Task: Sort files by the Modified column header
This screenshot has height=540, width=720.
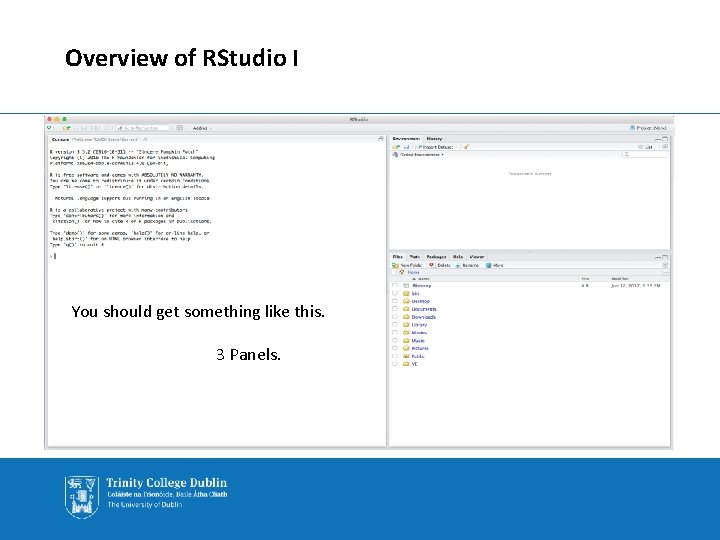Action: click(x=620, y=279)
